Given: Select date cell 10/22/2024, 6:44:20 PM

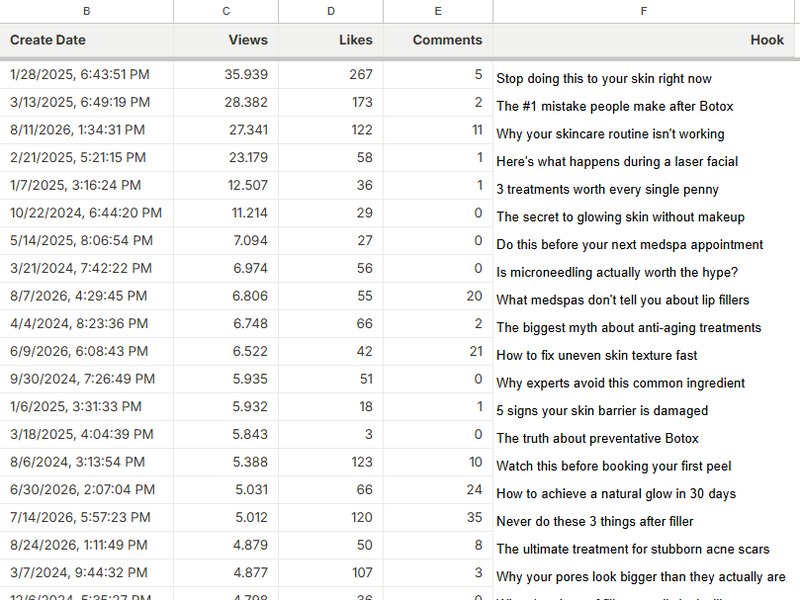Looking at the screenshot, I should [86, 213].
